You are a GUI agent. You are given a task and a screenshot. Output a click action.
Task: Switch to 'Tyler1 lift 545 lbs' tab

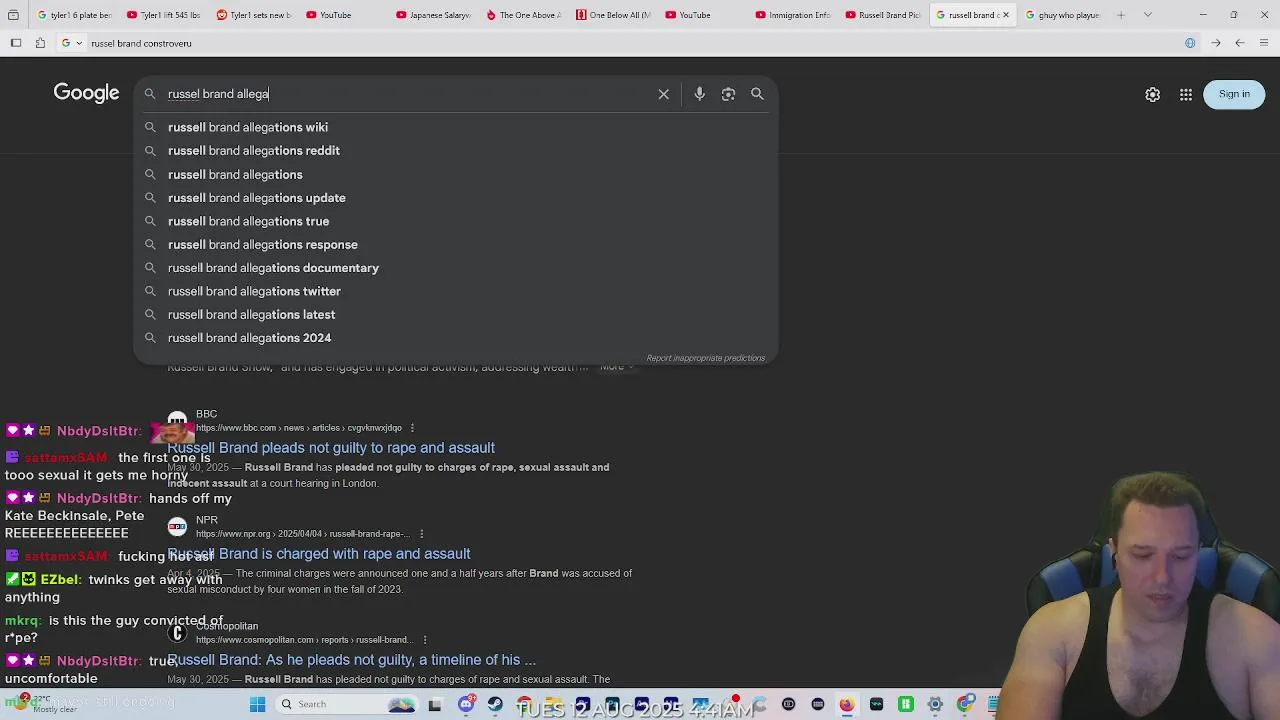click(164, 15)
